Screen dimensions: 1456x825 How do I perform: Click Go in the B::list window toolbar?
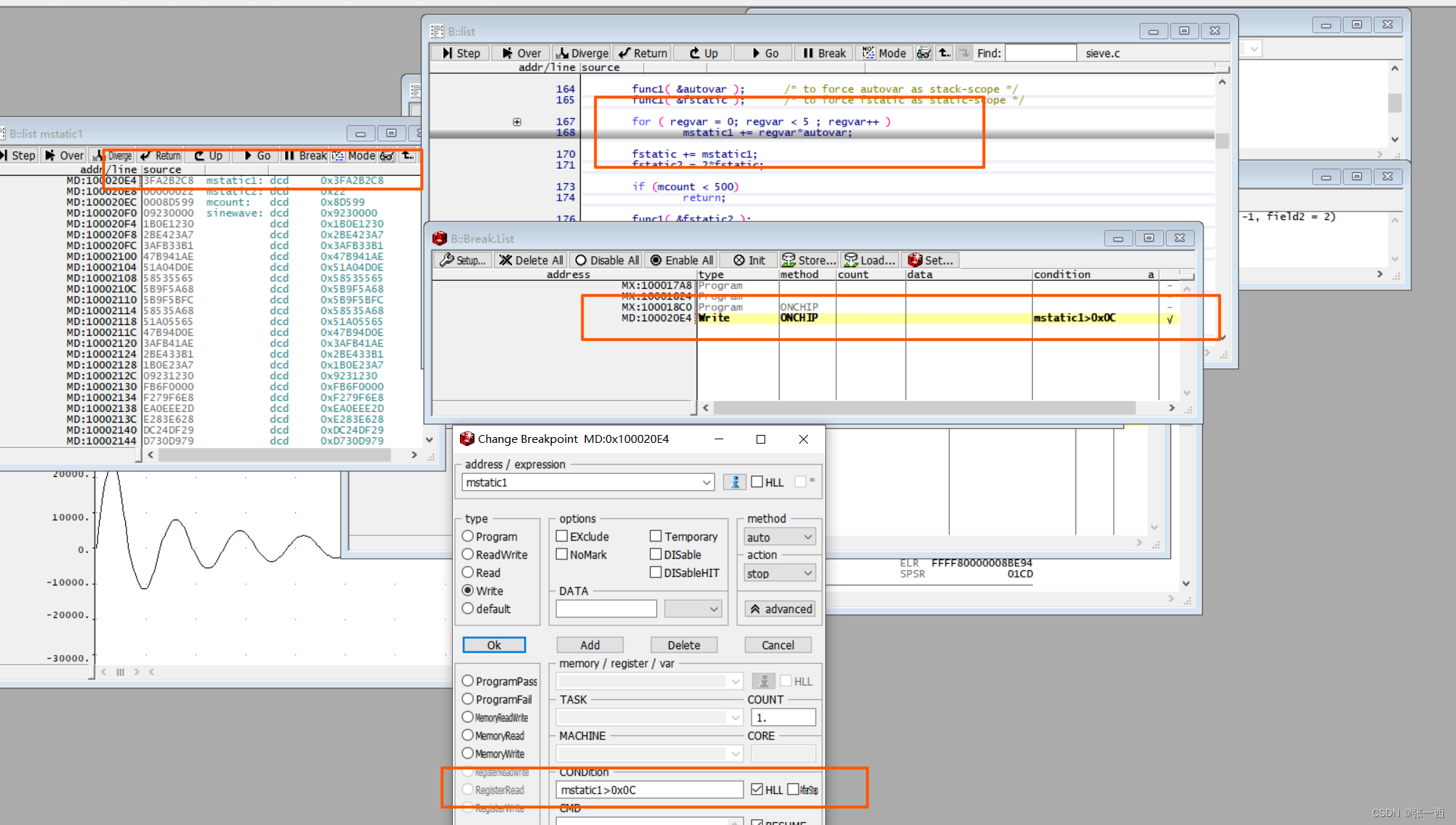click(x=764, y=53)
